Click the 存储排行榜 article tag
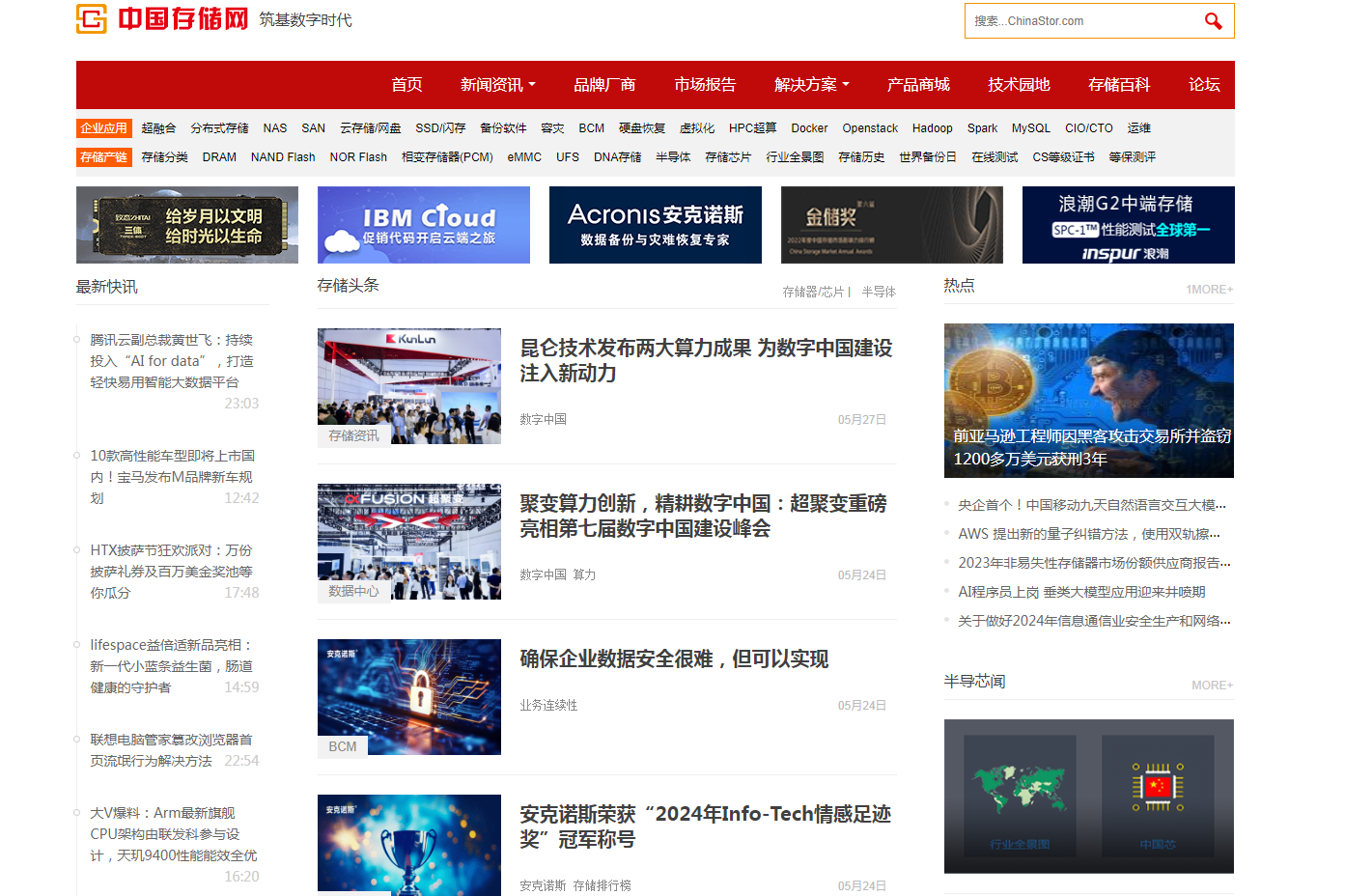 click(602, 886)
